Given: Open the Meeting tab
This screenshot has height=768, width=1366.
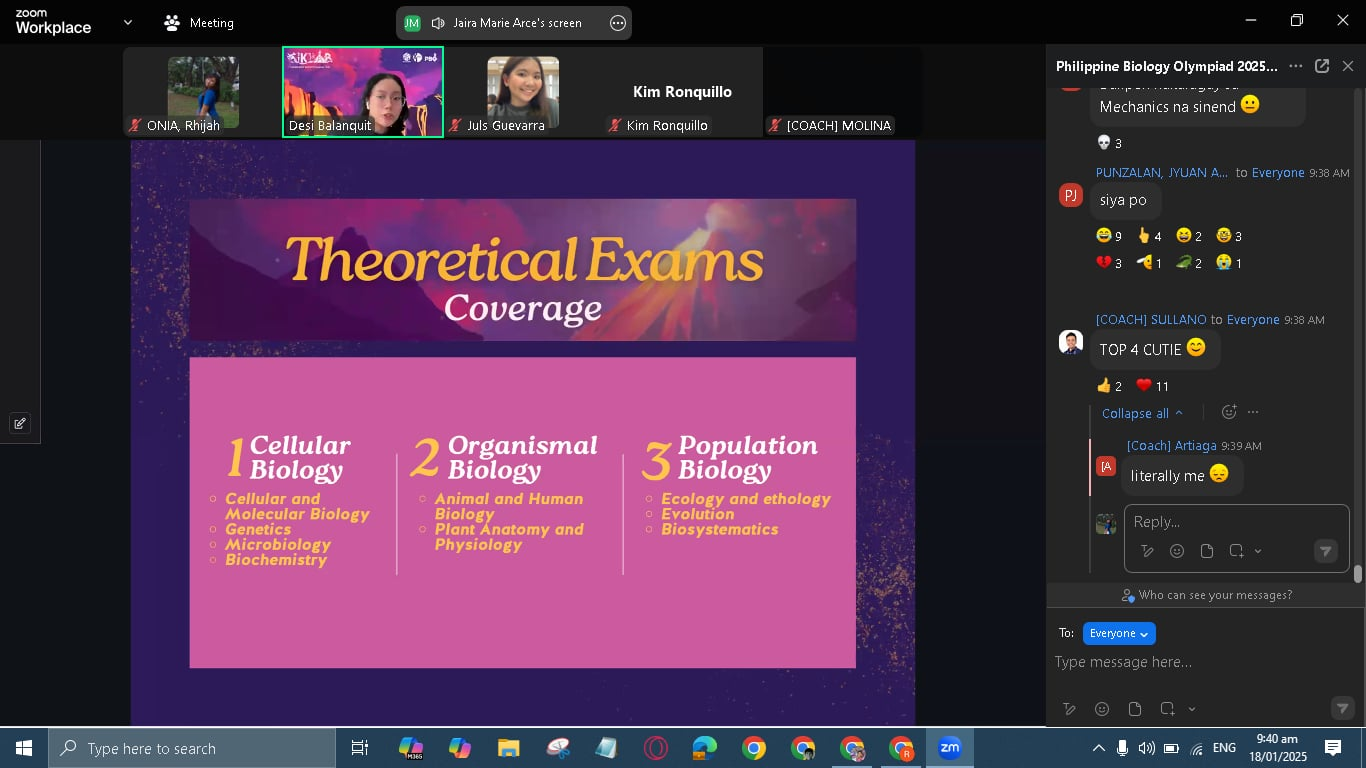Looking at the screenshot, I should 199,22.
